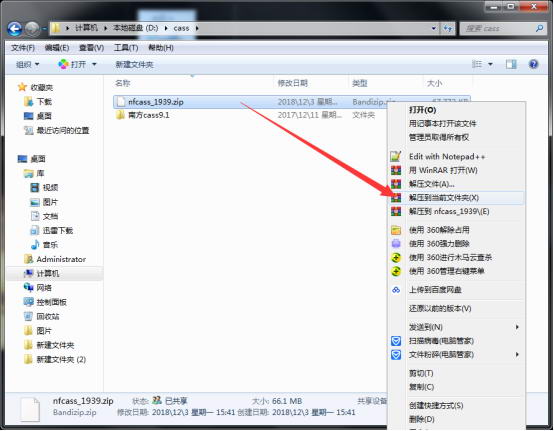Click the nfcass_1939.zip file icon
Image resolution: width=554 pixels, height=431 pixels.
point(121,102)
